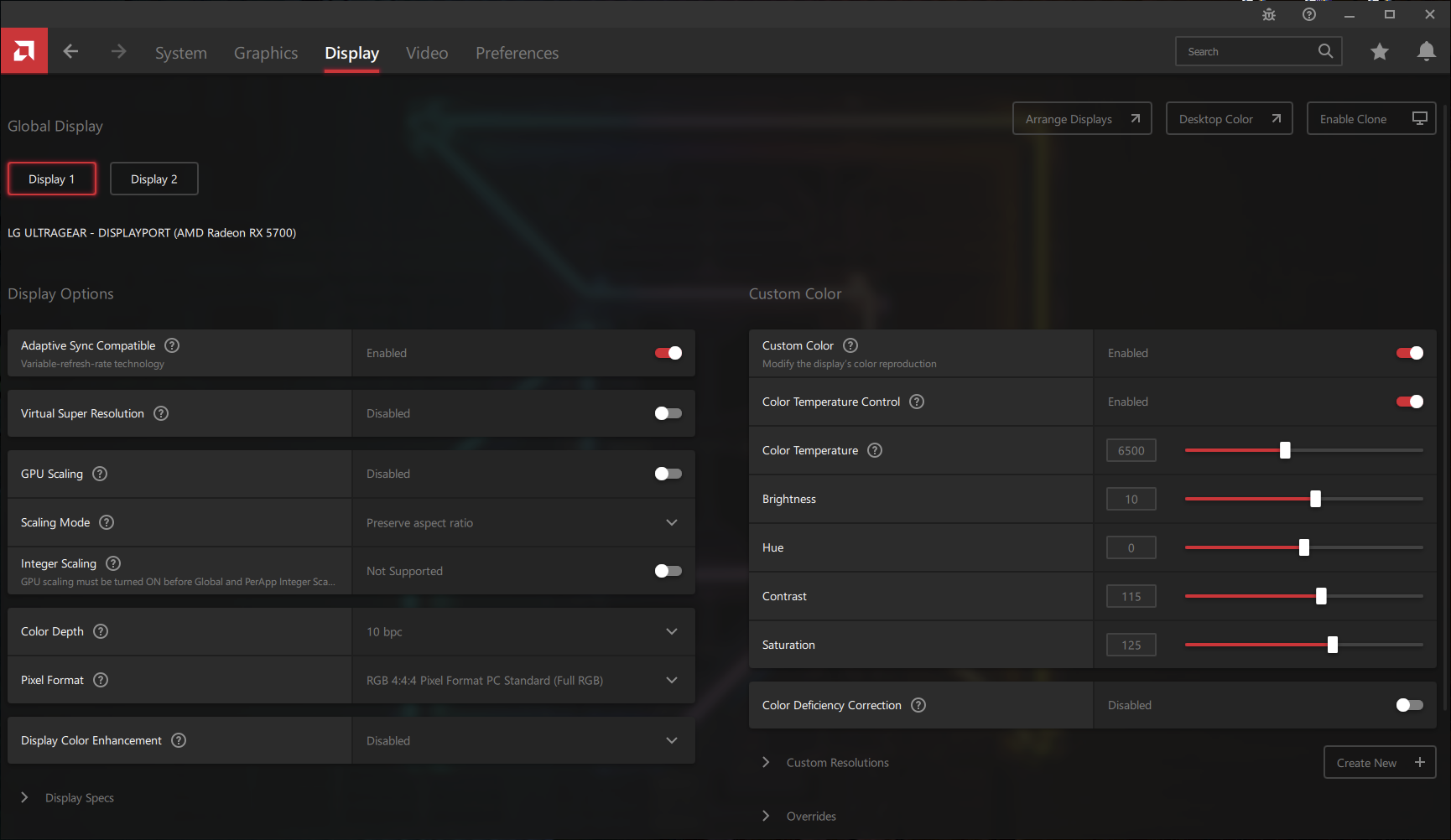The image size is (1451, 840).
Task: Click the Brightness value box
Action: (1131, 499)
